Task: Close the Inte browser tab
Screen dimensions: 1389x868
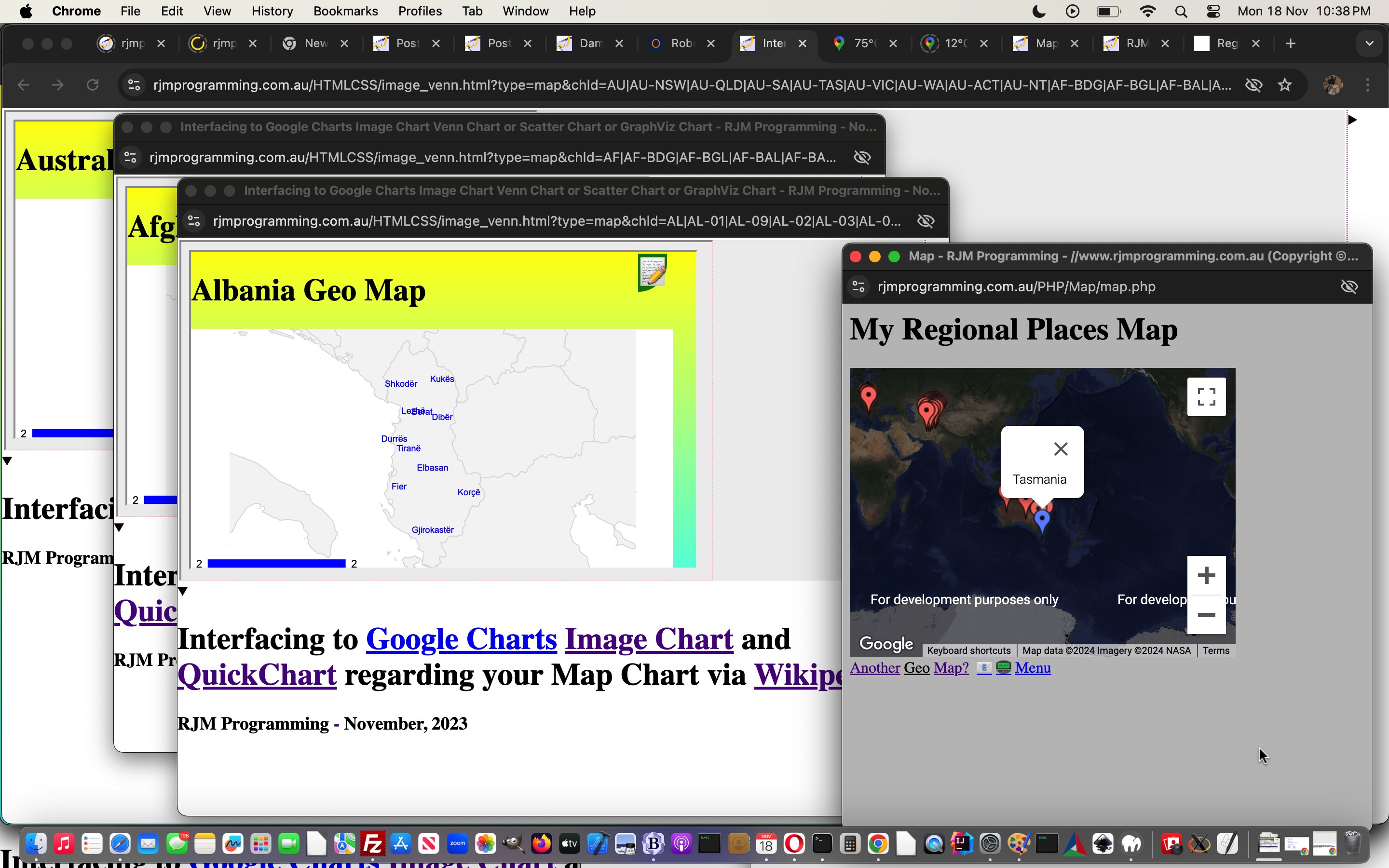Action: [803, 43]
